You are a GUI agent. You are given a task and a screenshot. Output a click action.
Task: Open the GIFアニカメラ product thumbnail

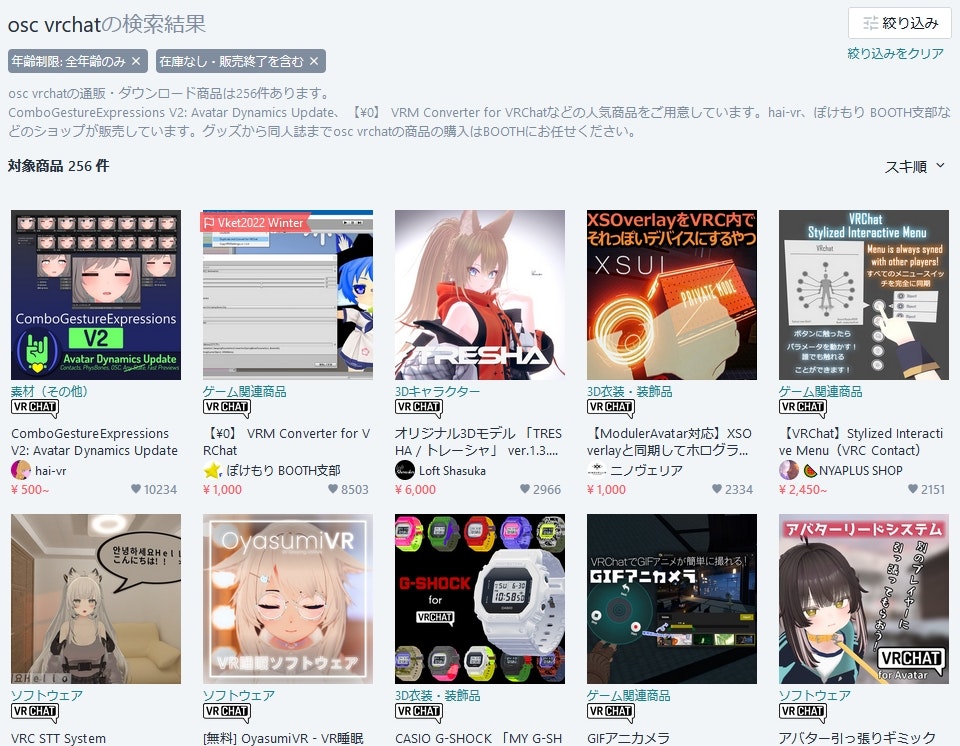672,598
